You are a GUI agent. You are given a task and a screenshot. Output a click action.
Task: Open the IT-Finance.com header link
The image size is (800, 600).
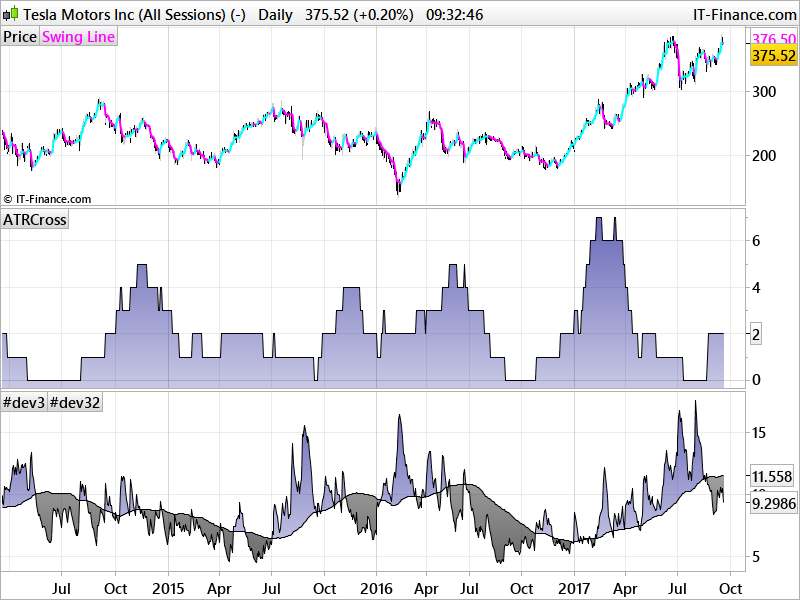point(745,14)
